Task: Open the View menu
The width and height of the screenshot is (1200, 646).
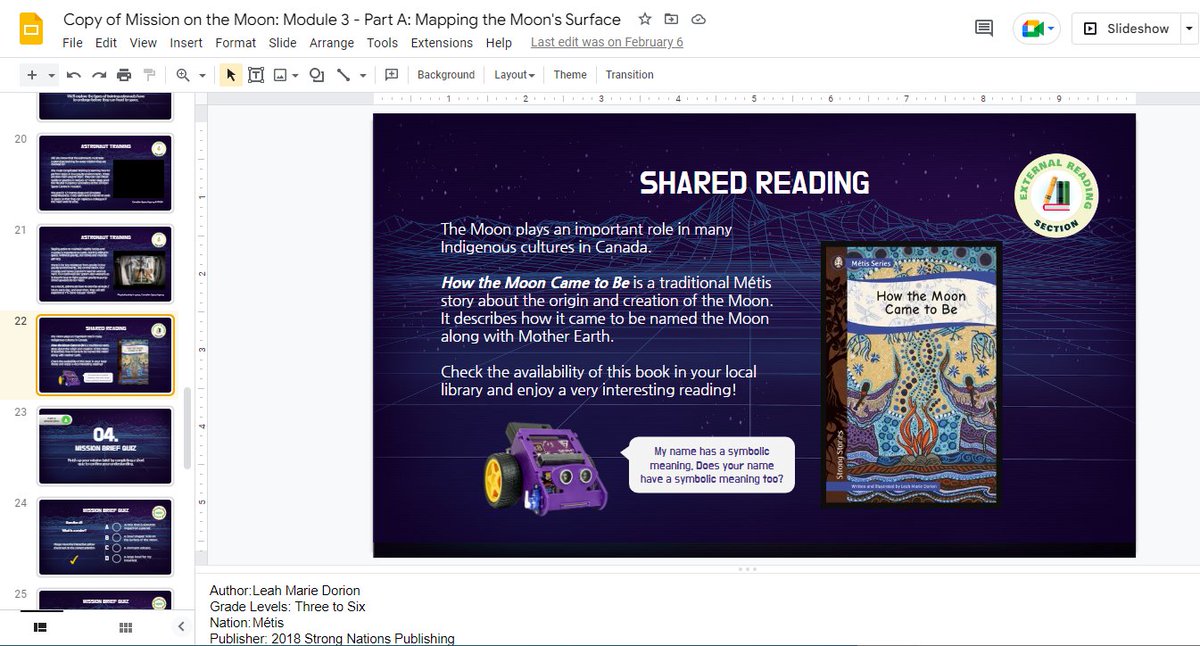Action: 143,43
